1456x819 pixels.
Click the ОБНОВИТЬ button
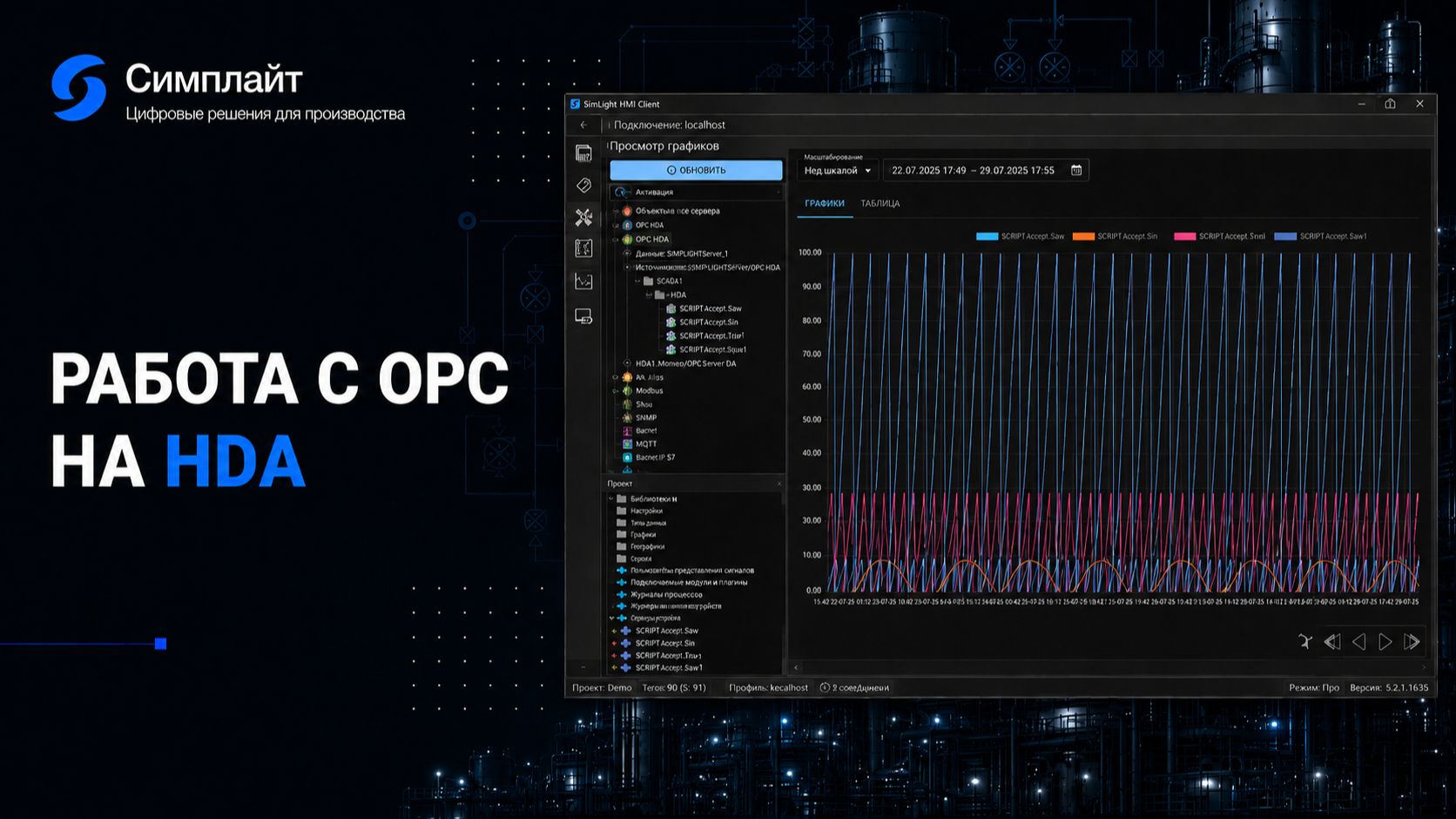[x=696, y=170]
